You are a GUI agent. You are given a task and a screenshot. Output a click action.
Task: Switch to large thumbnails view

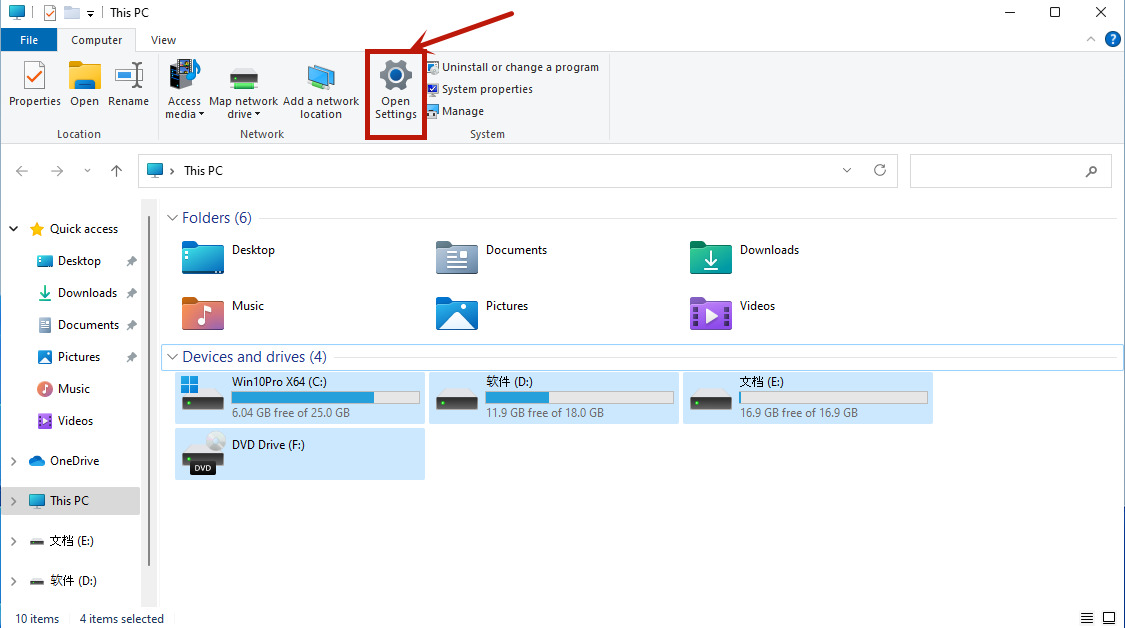tap(1109, 617)
